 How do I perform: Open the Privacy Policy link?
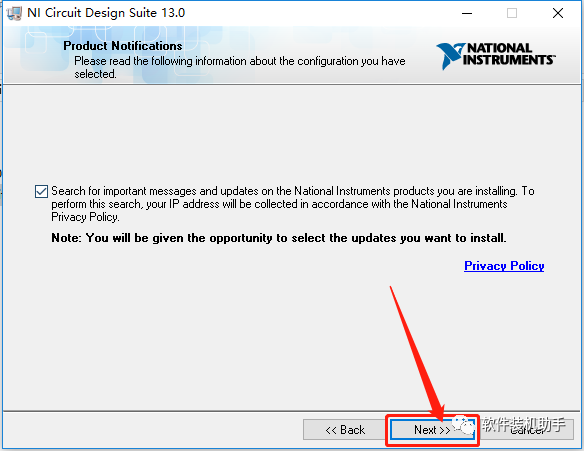click(504, 266)
